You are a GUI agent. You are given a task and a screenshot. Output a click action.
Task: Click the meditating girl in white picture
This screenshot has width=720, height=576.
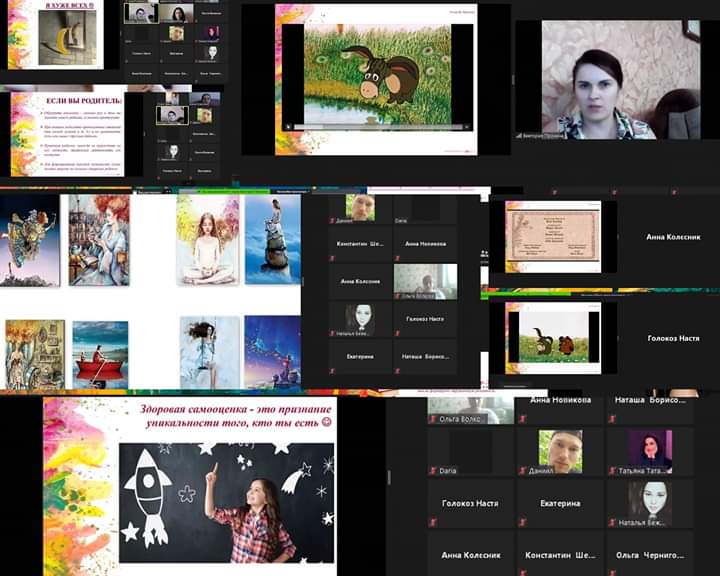tap(209, 240)
